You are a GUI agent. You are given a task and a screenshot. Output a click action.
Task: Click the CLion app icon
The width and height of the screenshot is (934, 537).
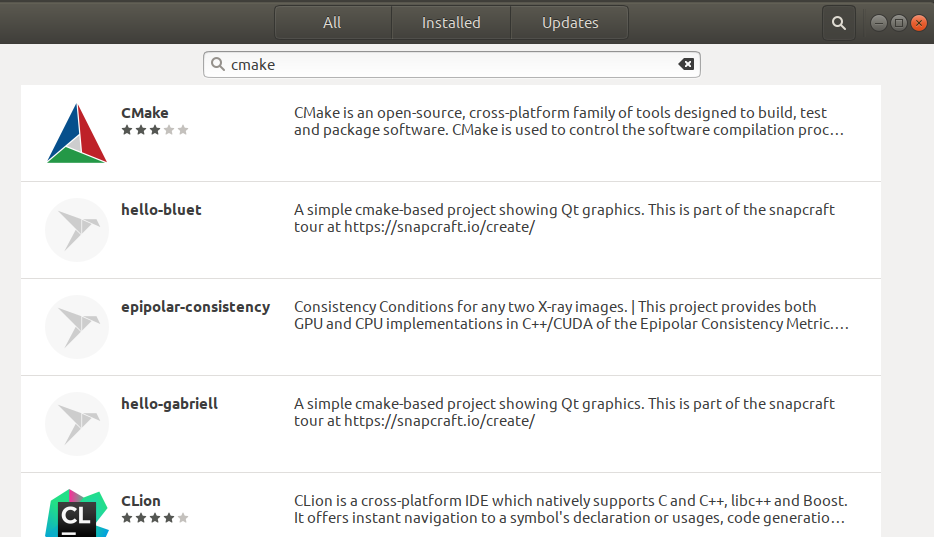77,513
